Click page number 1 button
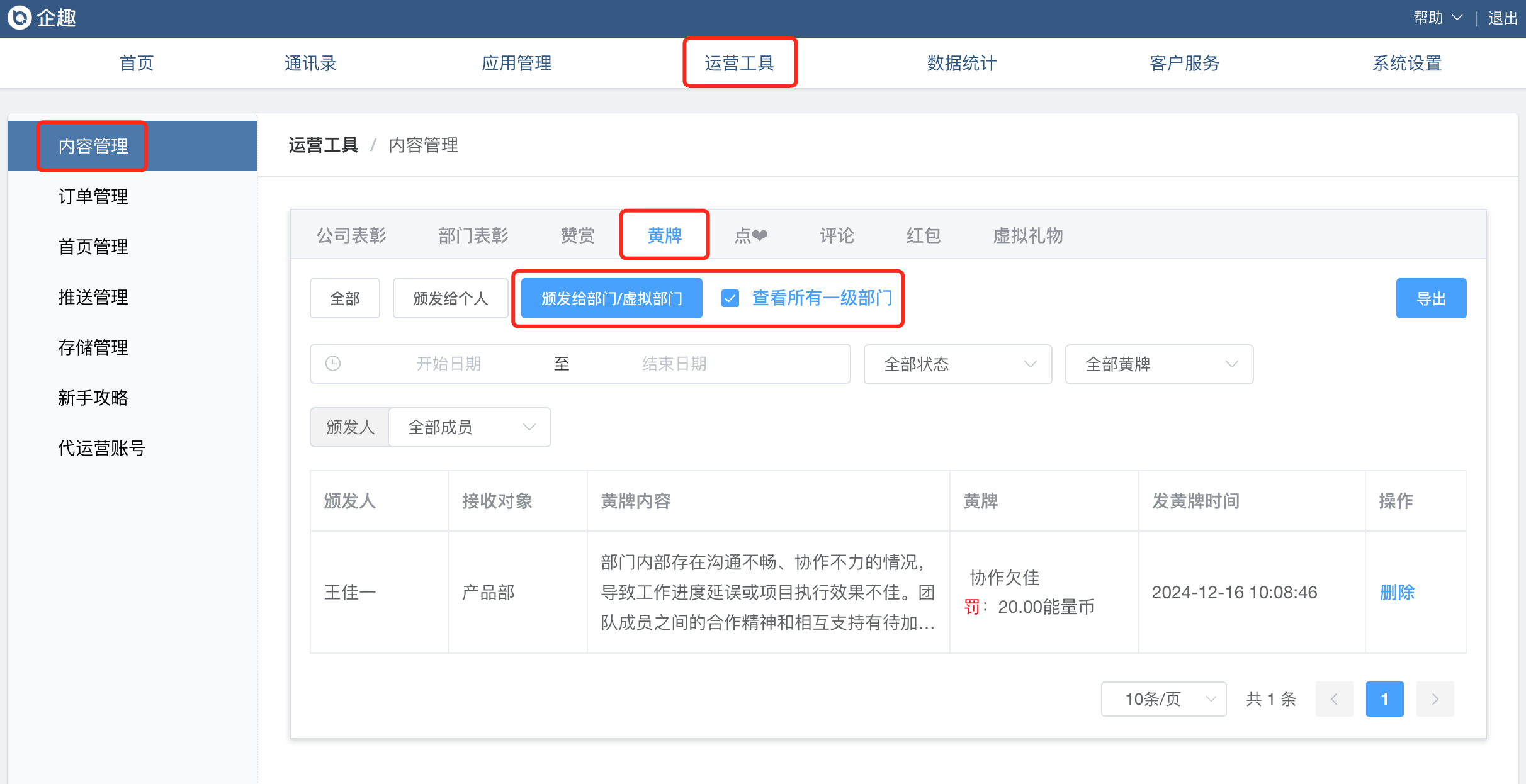The width and height of the screenshot is (1526, 784). click(x=1384, y=699)
